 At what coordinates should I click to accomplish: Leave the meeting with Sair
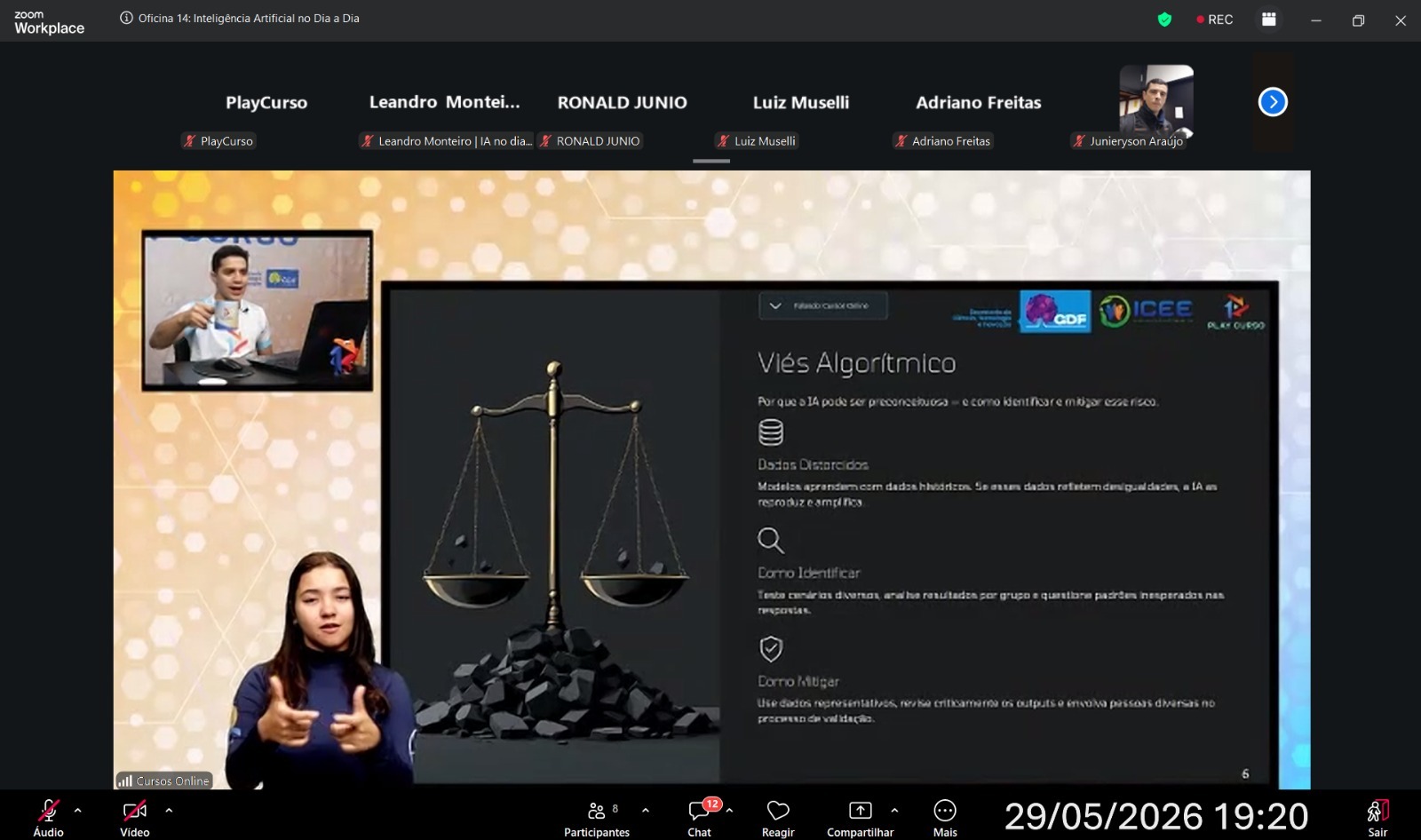pyautogui.click(x=1377, y=817)
